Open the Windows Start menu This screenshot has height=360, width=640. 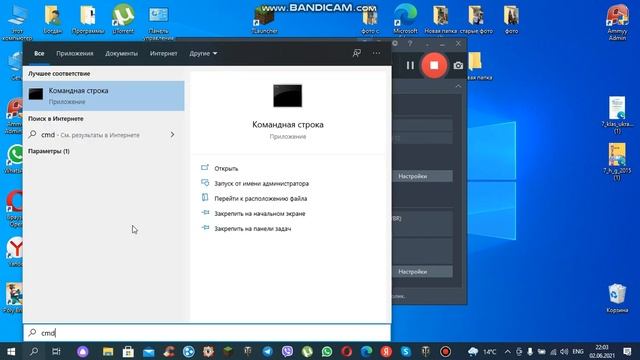pos(11,351)
